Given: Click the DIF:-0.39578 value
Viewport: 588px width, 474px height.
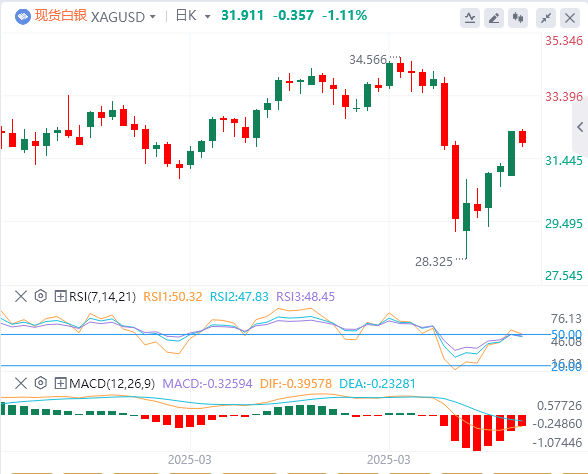Looking at the screenshot, I should point(296,384).
